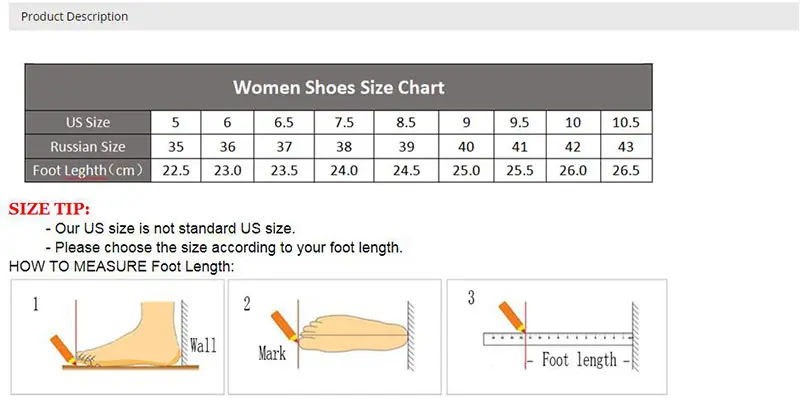Click the Foot Length (cm) row label
The width and height of the screenshot is (800, 401).
point(88,171)
